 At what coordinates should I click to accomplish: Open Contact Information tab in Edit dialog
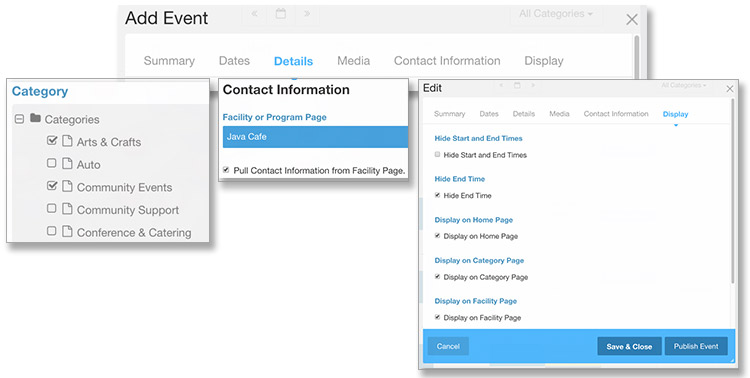(616, 114)
